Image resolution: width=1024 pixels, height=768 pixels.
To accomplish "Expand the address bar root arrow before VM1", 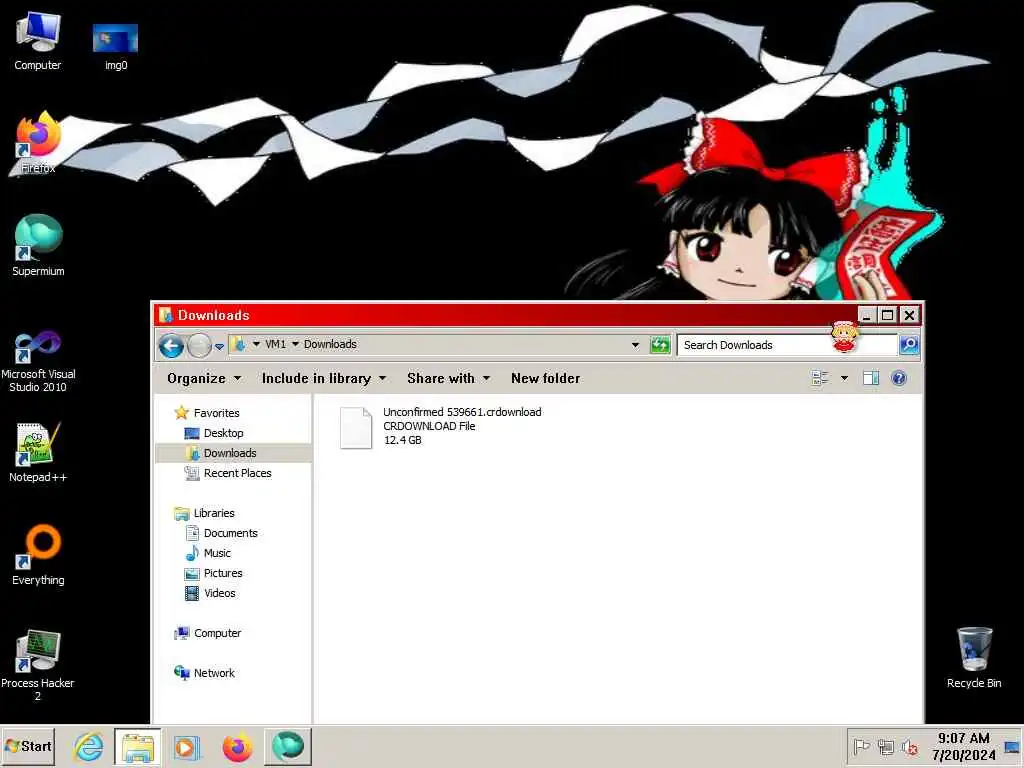I will click(x=256, y=344).
